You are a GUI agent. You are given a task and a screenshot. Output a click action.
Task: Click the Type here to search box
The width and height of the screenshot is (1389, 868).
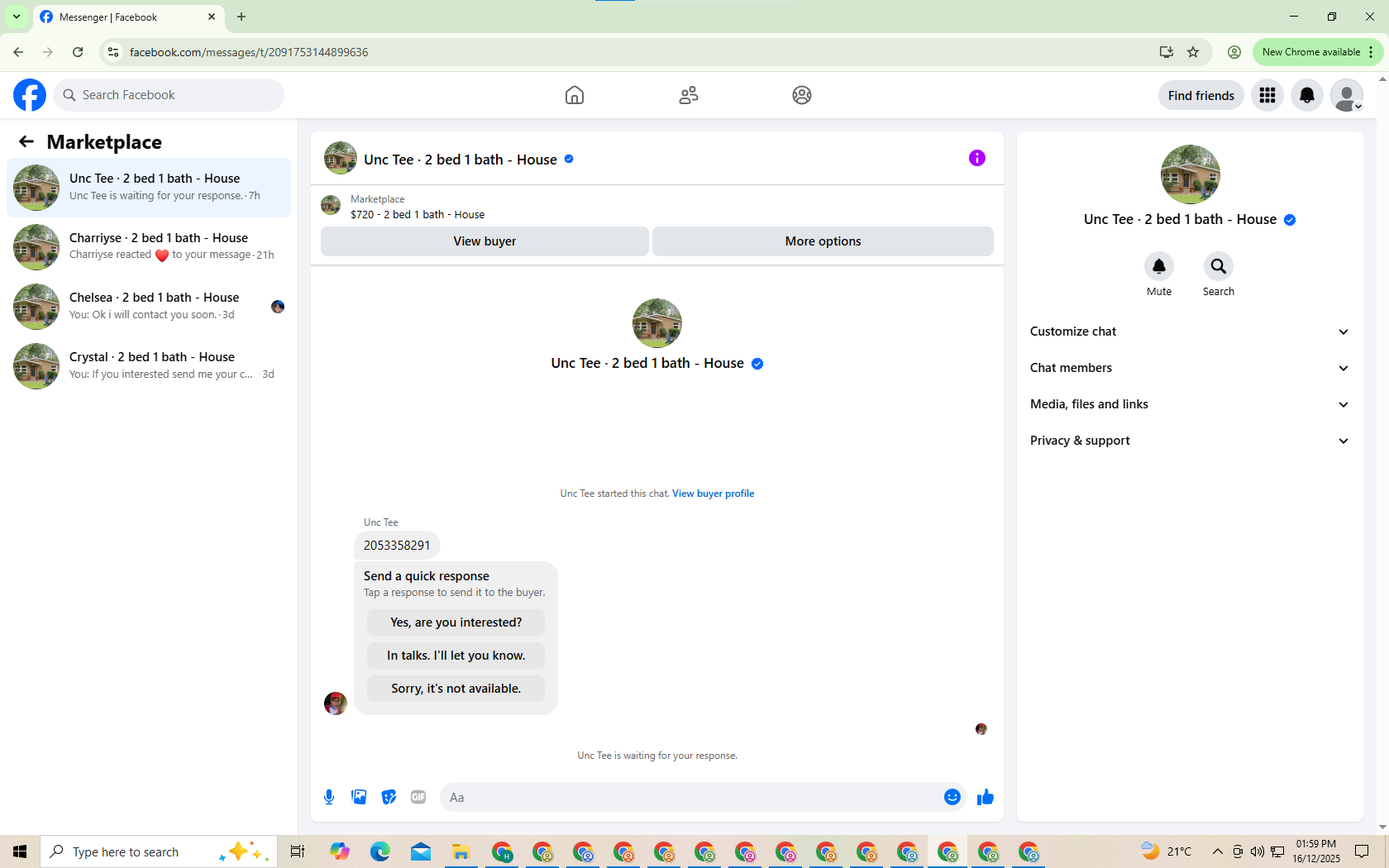(159, 851)
